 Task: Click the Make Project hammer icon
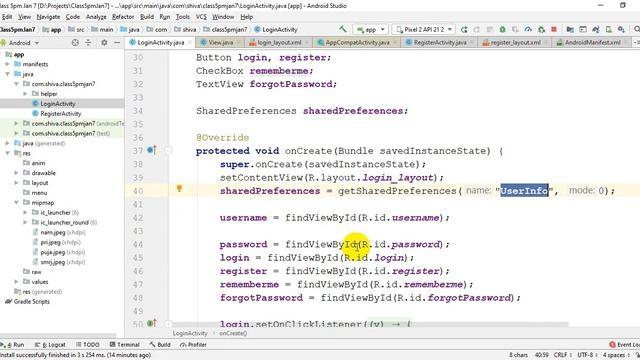pos(342,29)
